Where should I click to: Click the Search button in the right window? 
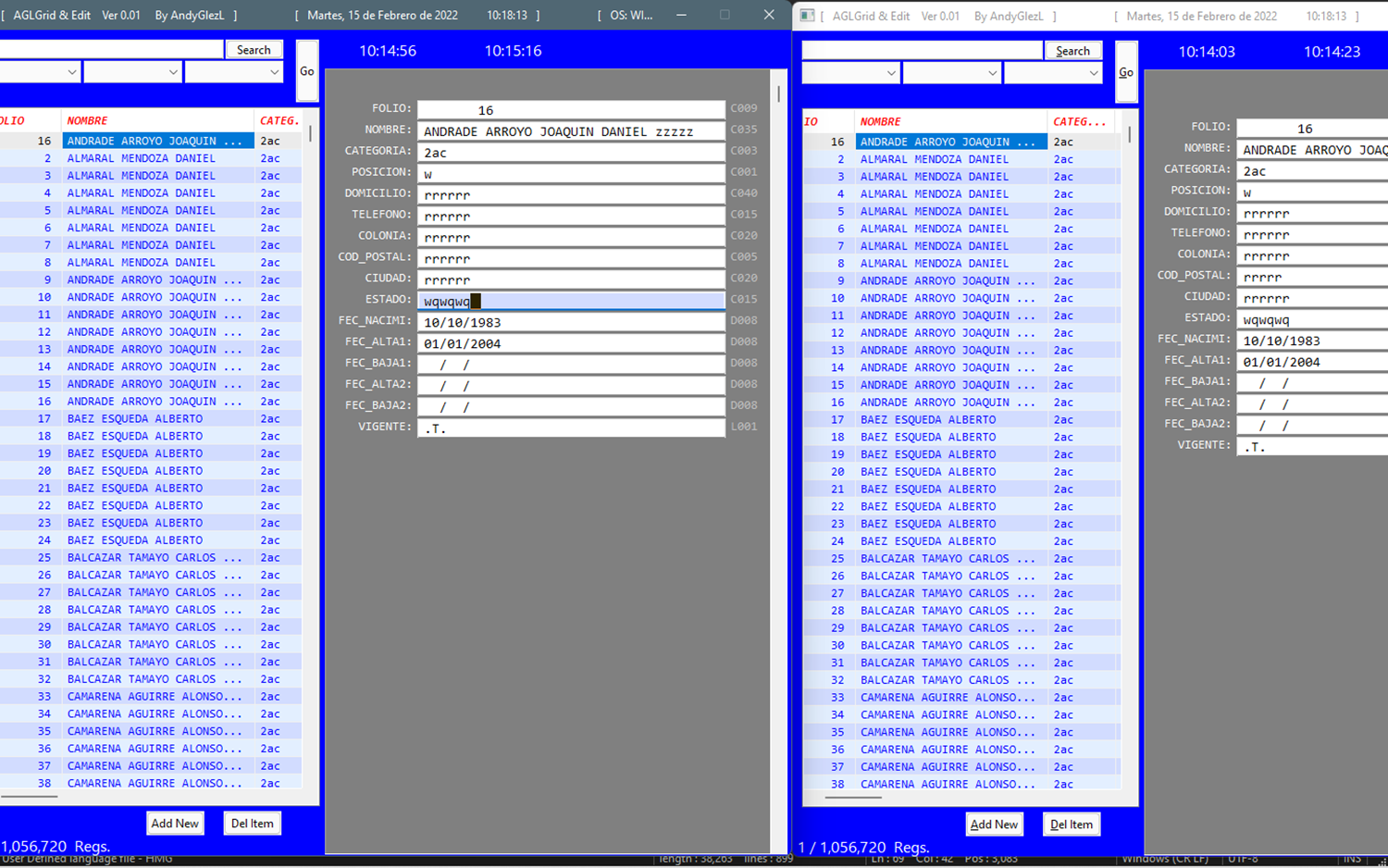[x=1072, y=50]
